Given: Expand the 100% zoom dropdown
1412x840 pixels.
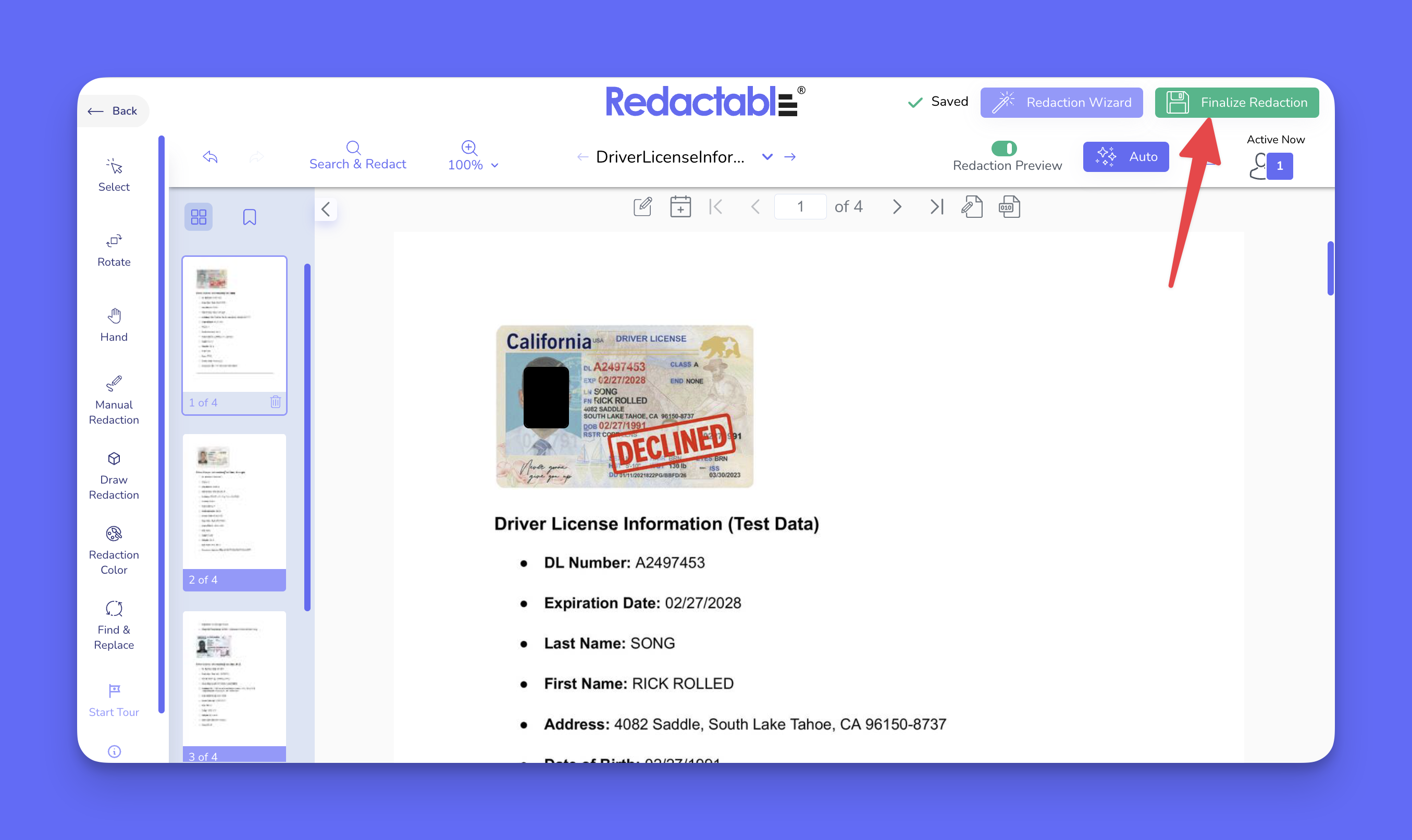Looking at the screenshot, I should pos(494,165).
